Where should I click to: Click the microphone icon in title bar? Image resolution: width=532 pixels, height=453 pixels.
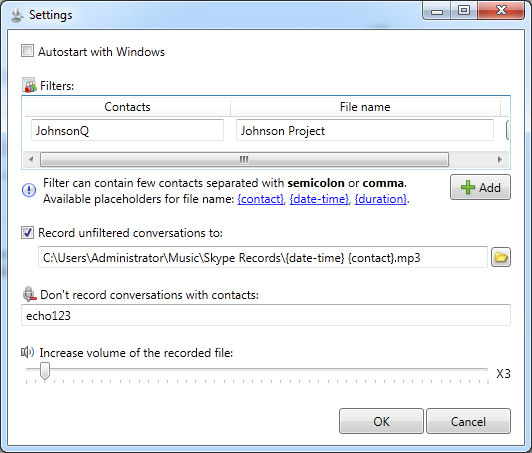tap(16, 15)
